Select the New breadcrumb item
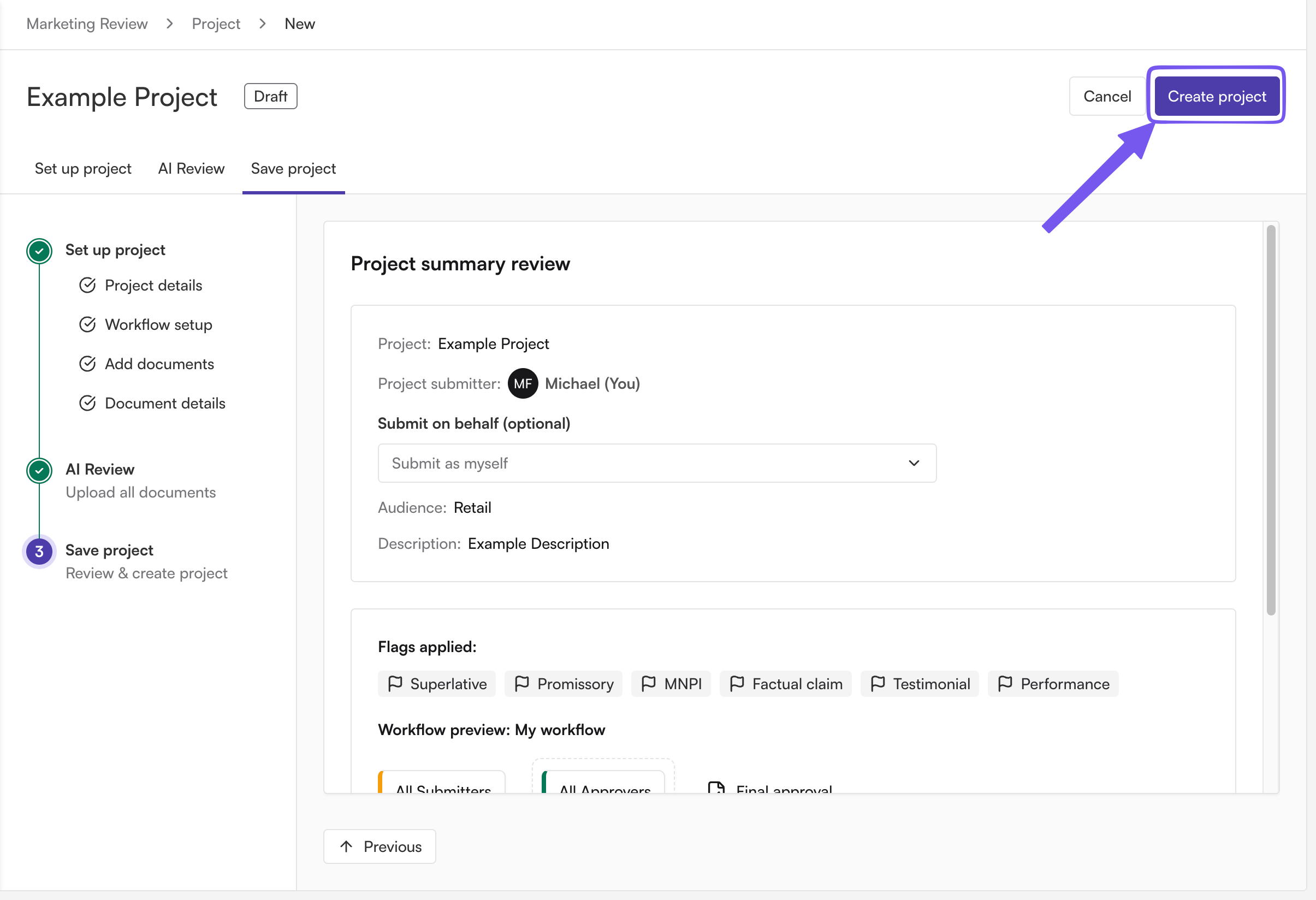This screenshot has height=900, width=1316. (300, 24)
